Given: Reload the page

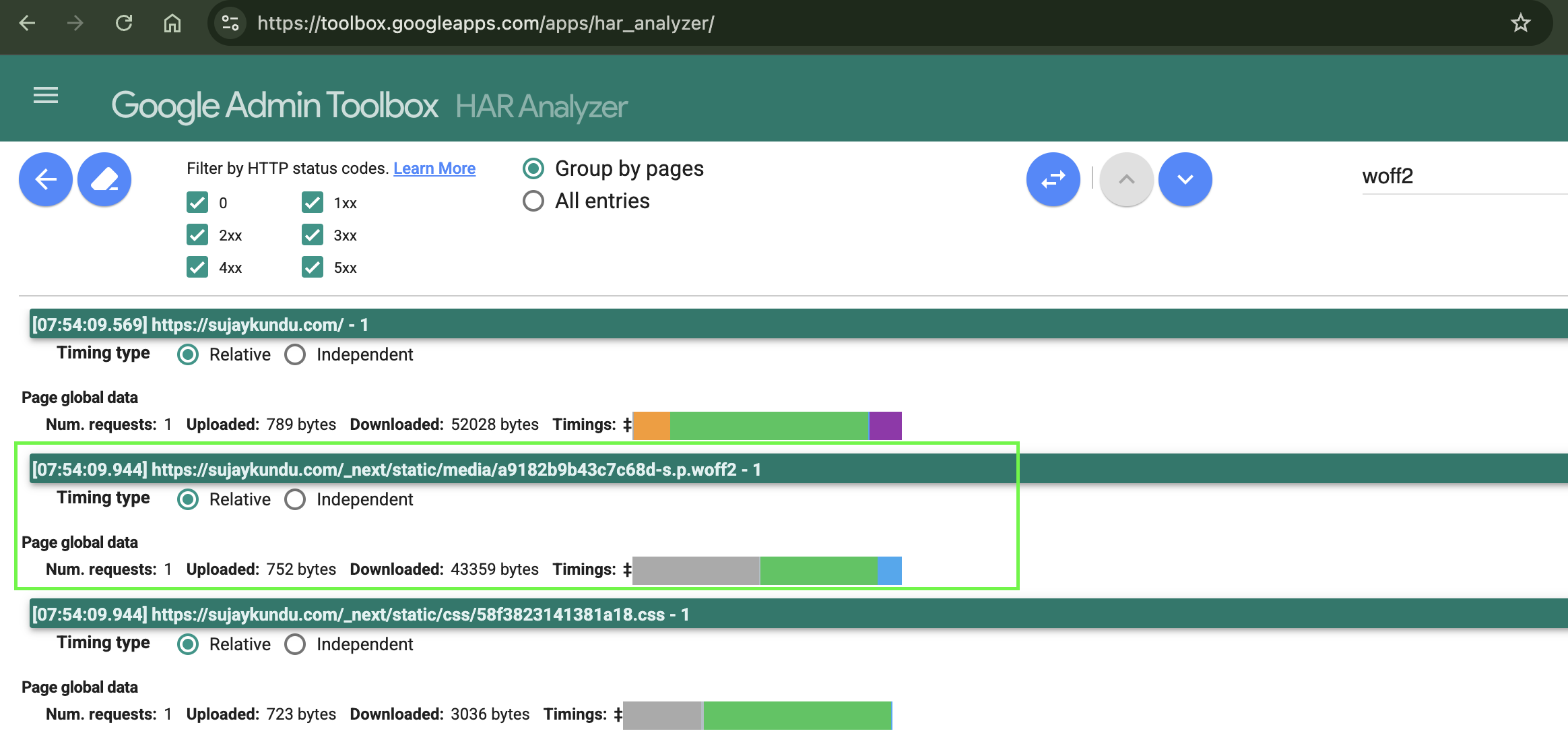Looking at the screenshot, I should point(124,24).
